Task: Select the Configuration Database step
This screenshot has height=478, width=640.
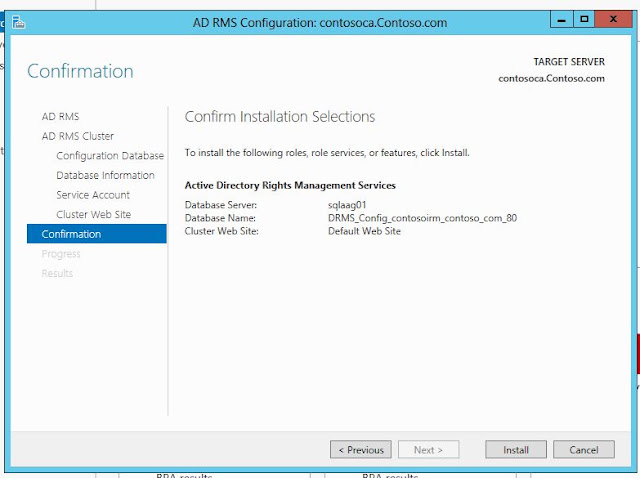Action: pyautogui.click(x=110, y=156)
